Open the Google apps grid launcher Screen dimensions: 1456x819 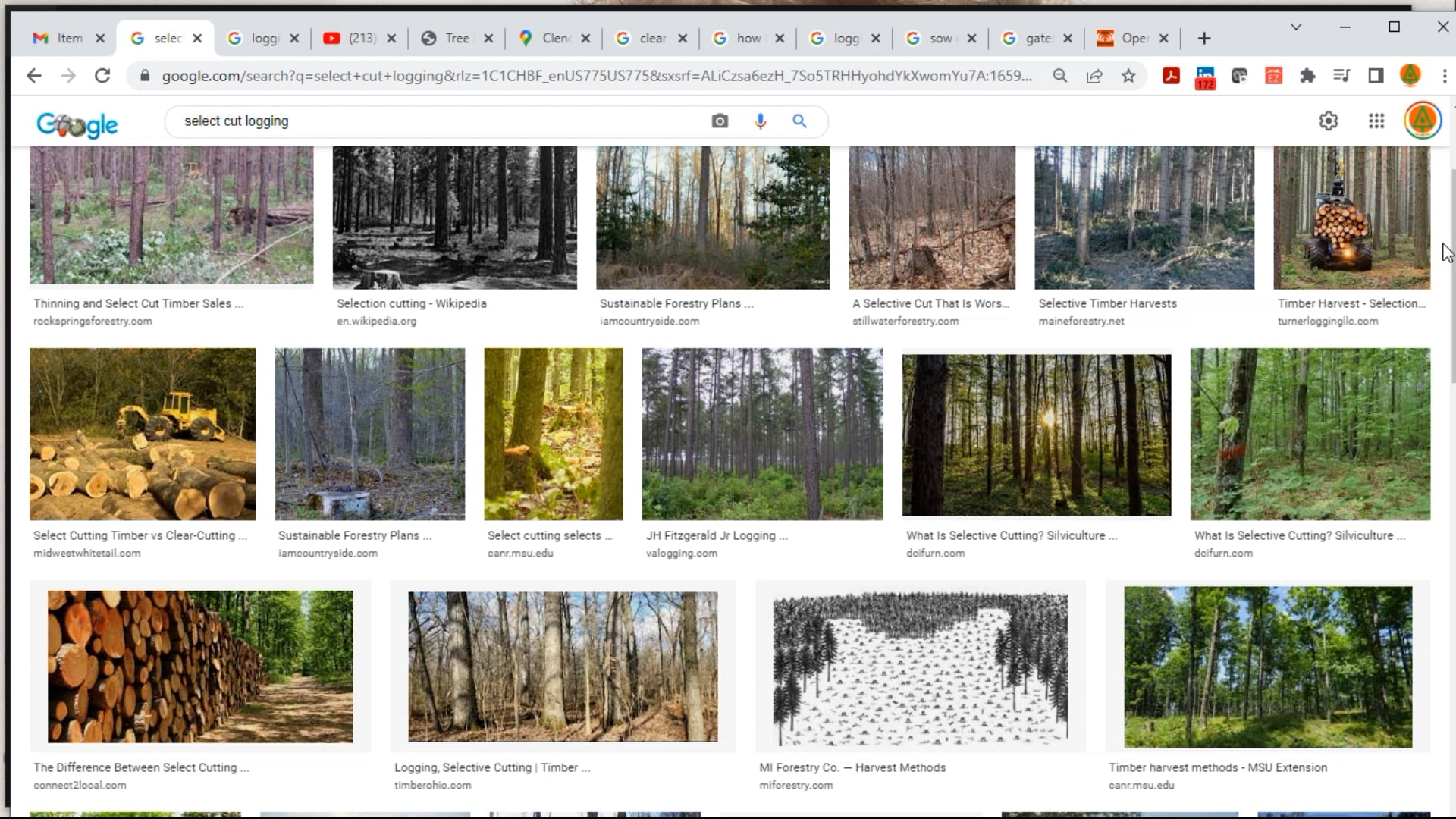point(1376,121)
